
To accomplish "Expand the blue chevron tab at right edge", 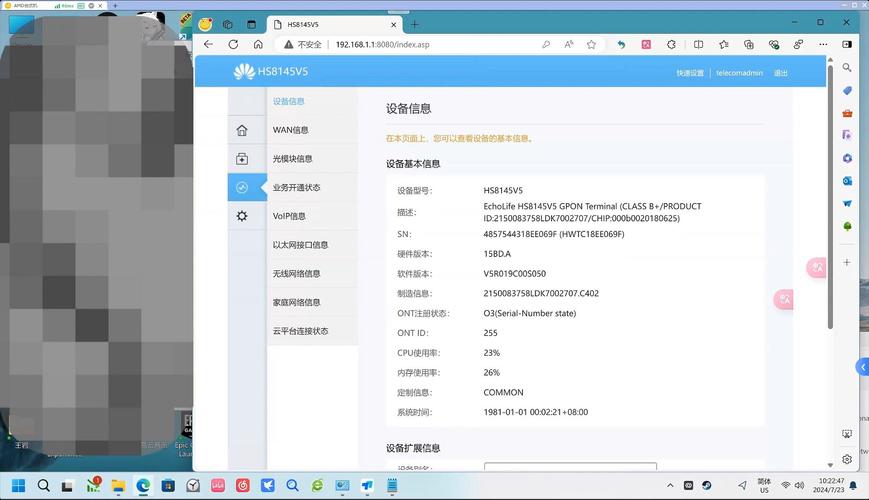I will pyautogui.click(x=862, y=367).
